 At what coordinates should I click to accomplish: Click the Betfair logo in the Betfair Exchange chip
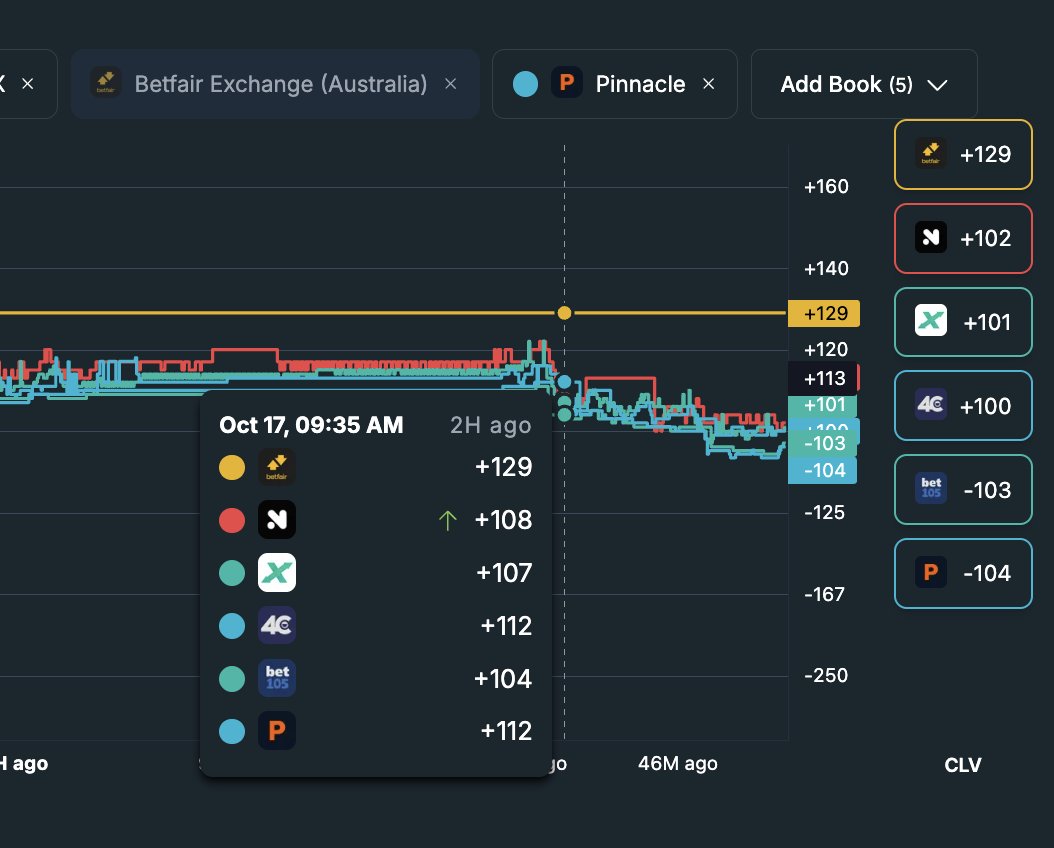coord(106,83)
